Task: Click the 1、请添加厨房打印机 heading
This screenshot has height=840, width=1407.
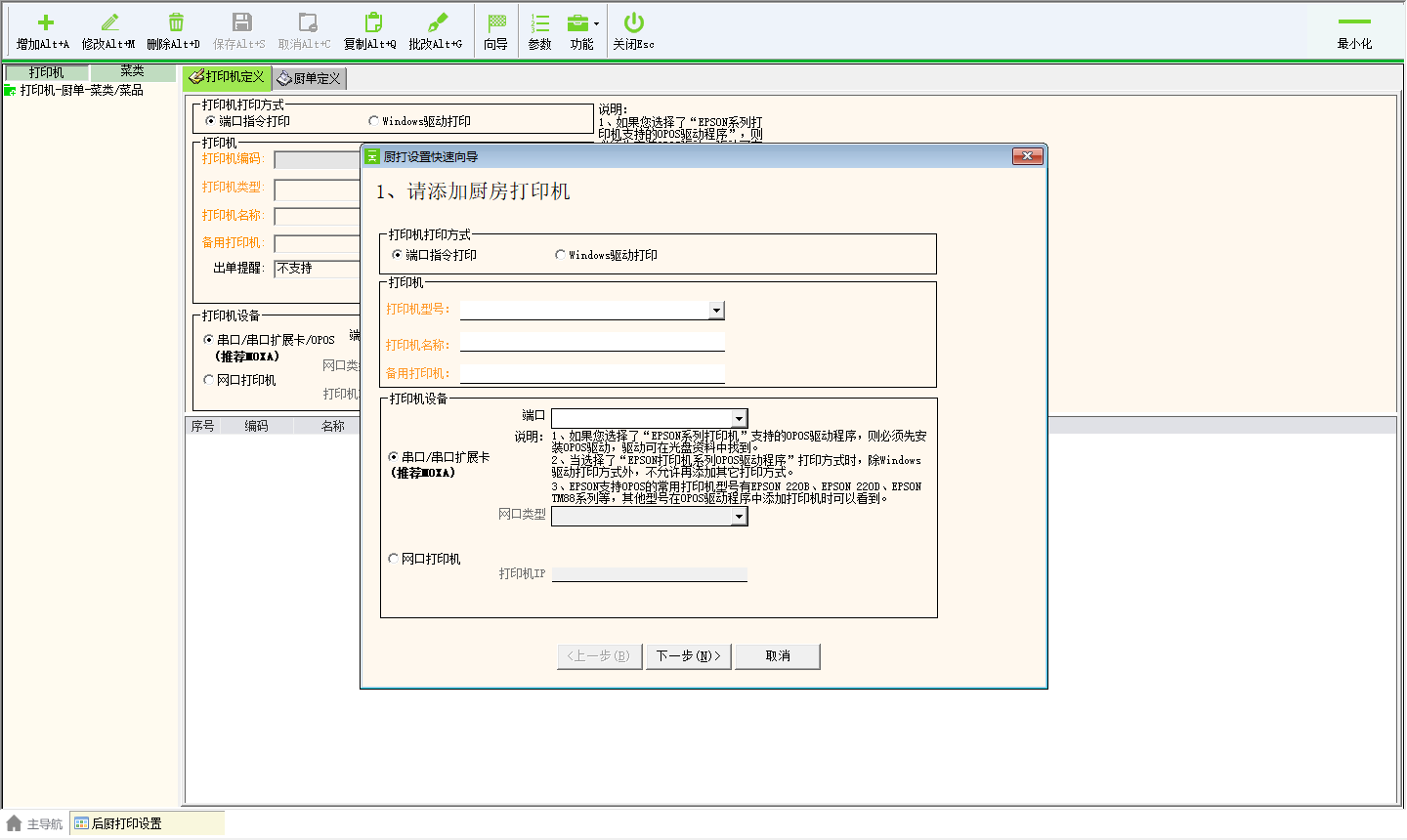Action: point(473,191)
